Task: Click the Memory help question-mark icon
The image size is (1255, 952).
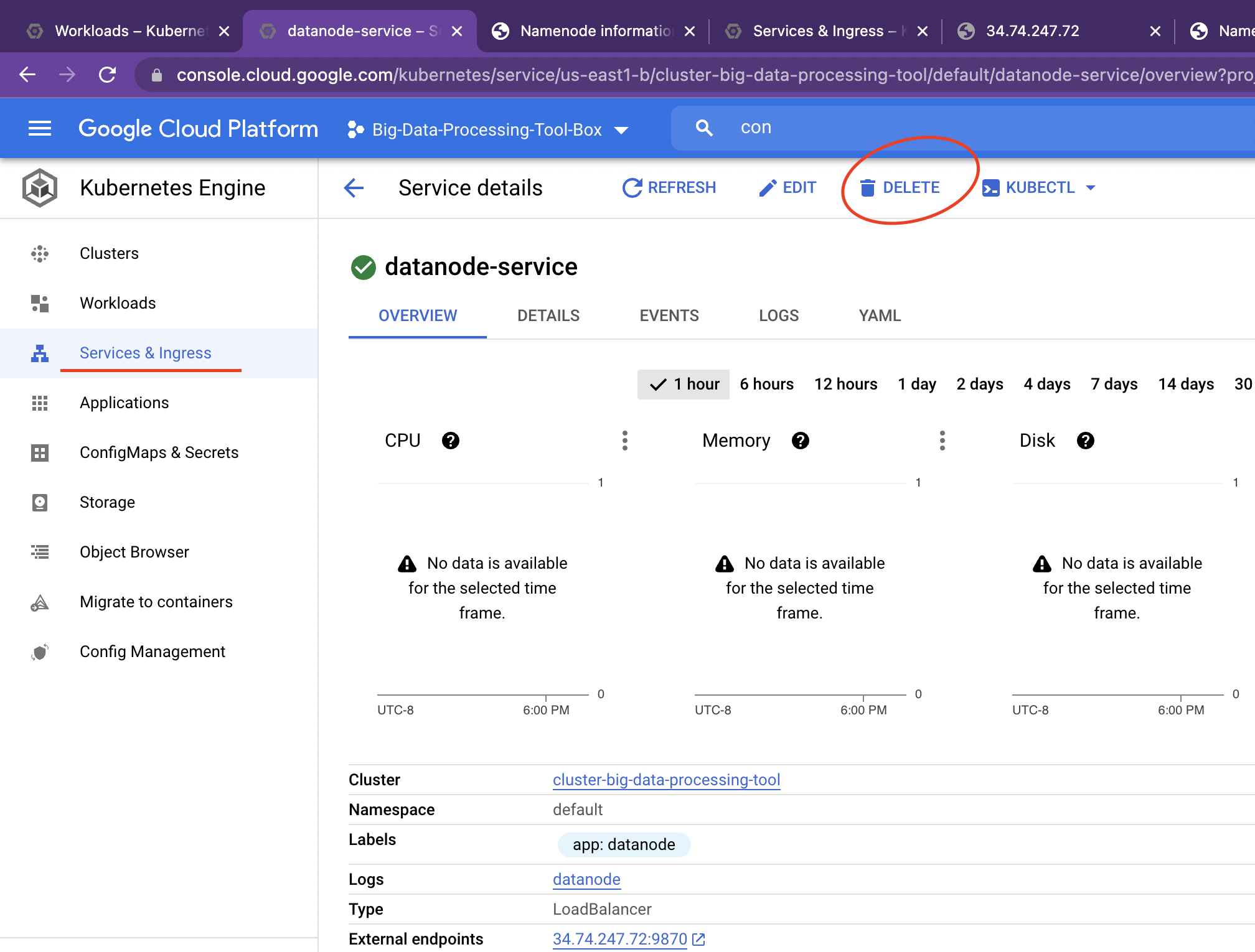Action: pyautogui.click(x=801, y=441)
